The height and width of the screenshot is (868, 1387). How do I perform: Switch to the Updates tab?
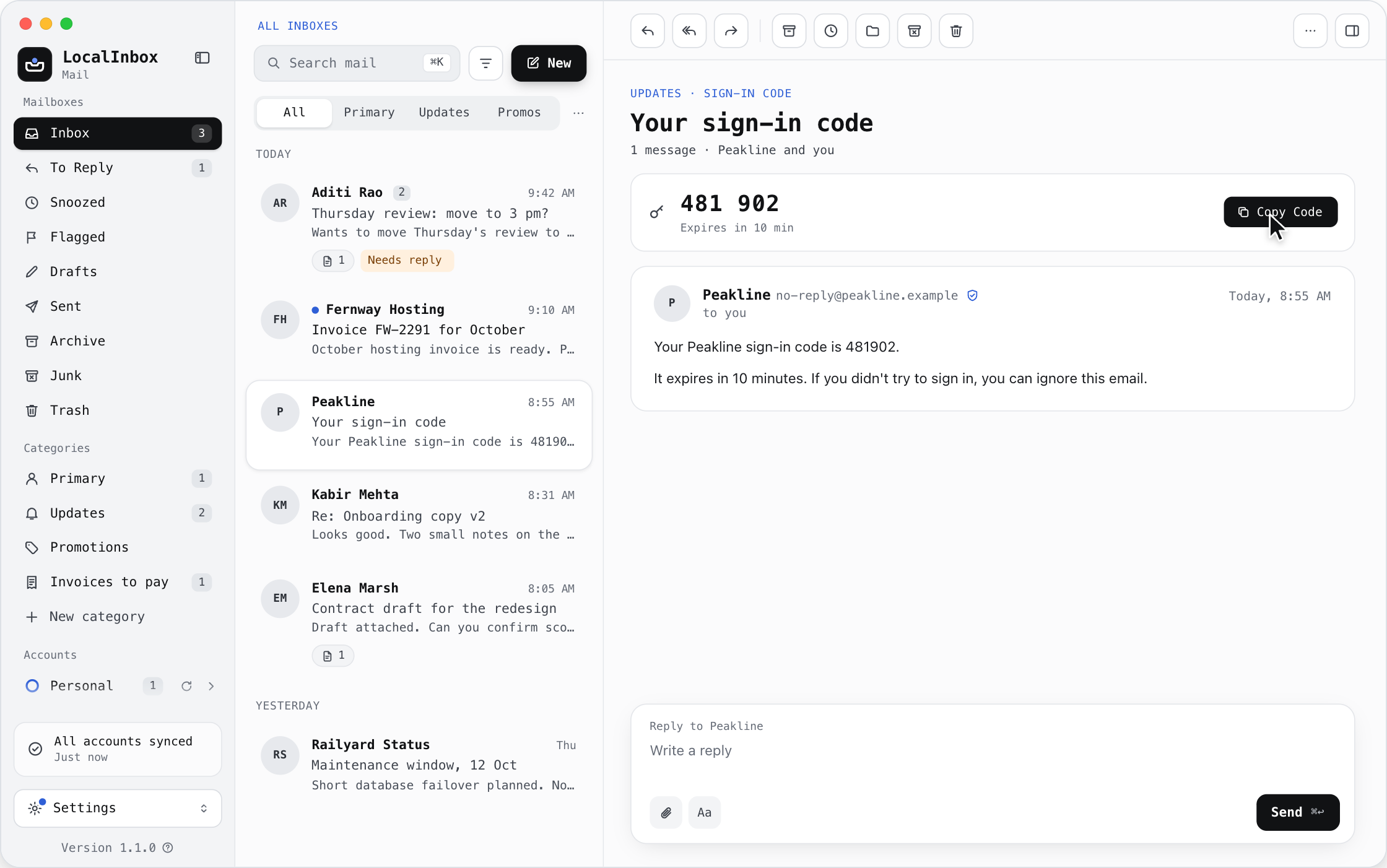[x=444, y=113]
